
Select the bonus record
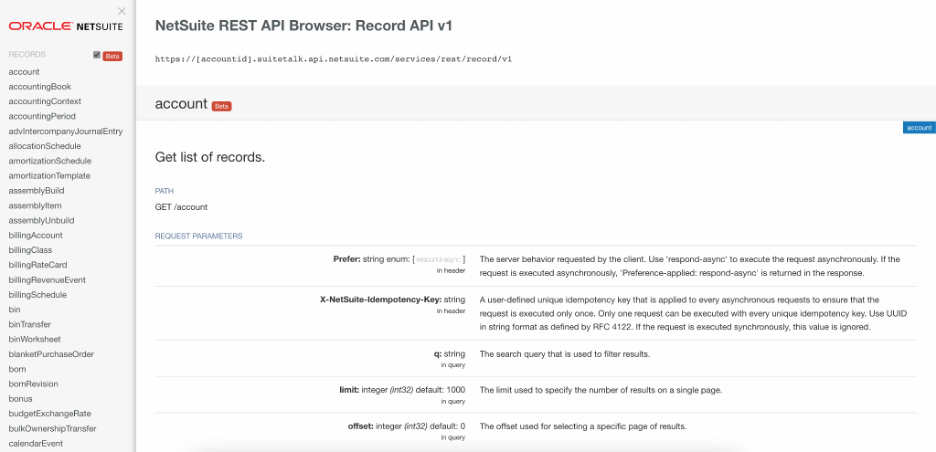click(20, 399)
